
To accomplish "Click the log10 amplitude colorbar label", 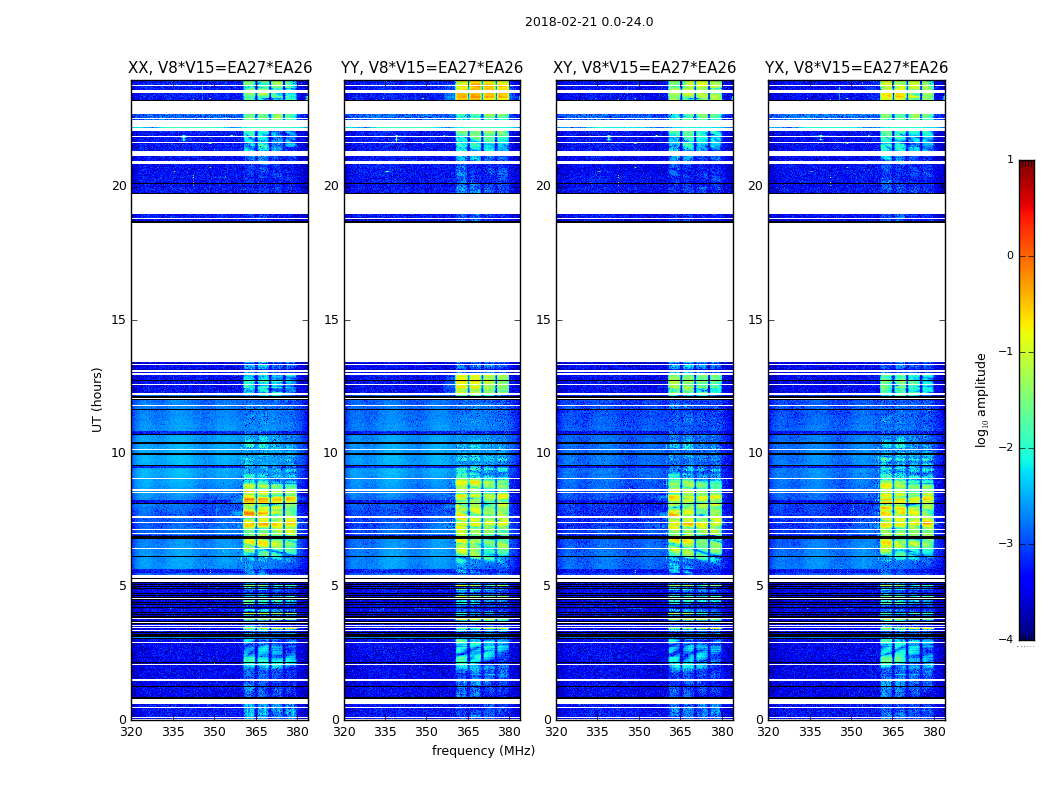I will pos(981,400).
